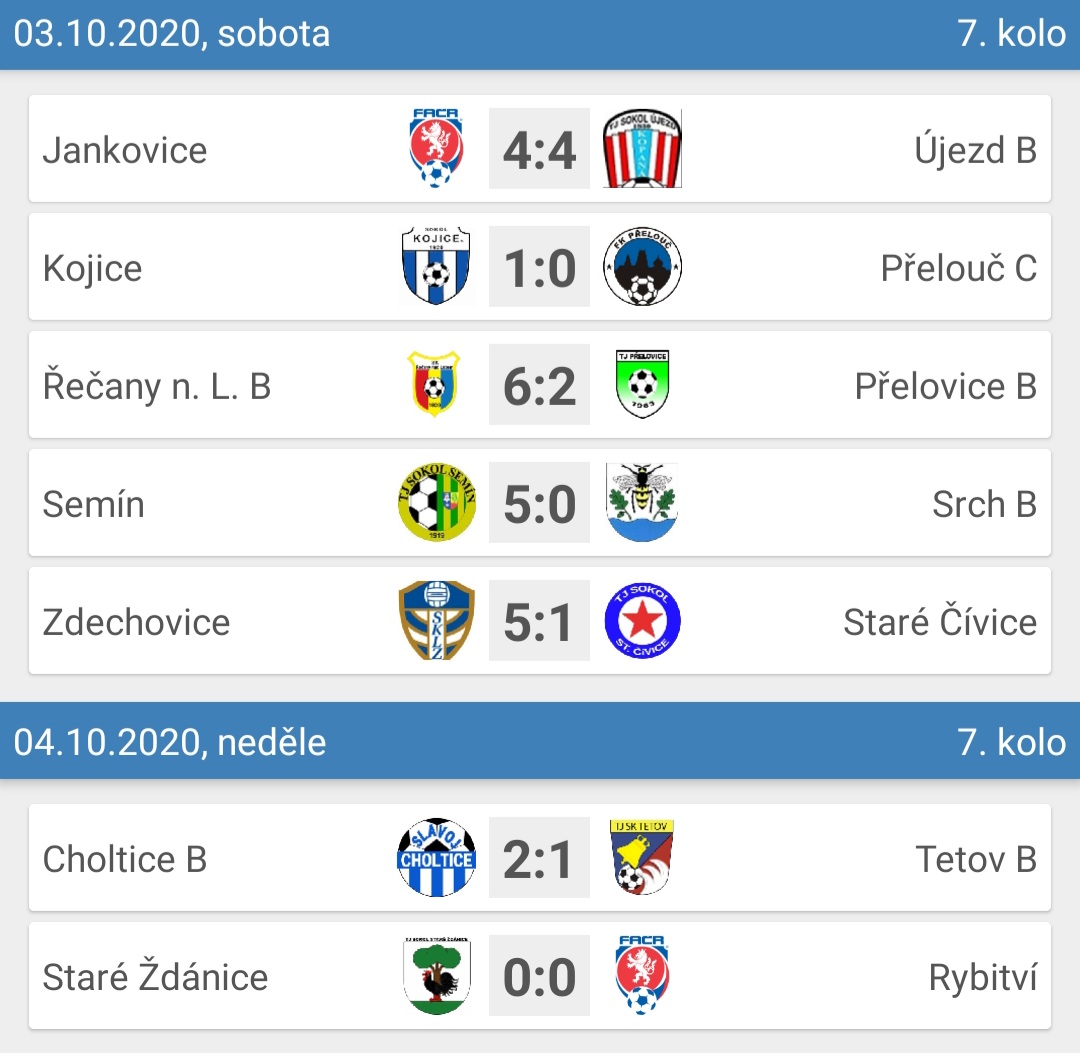Click the TJ Sokol St. Čívice star logo

tap(642, 620)
